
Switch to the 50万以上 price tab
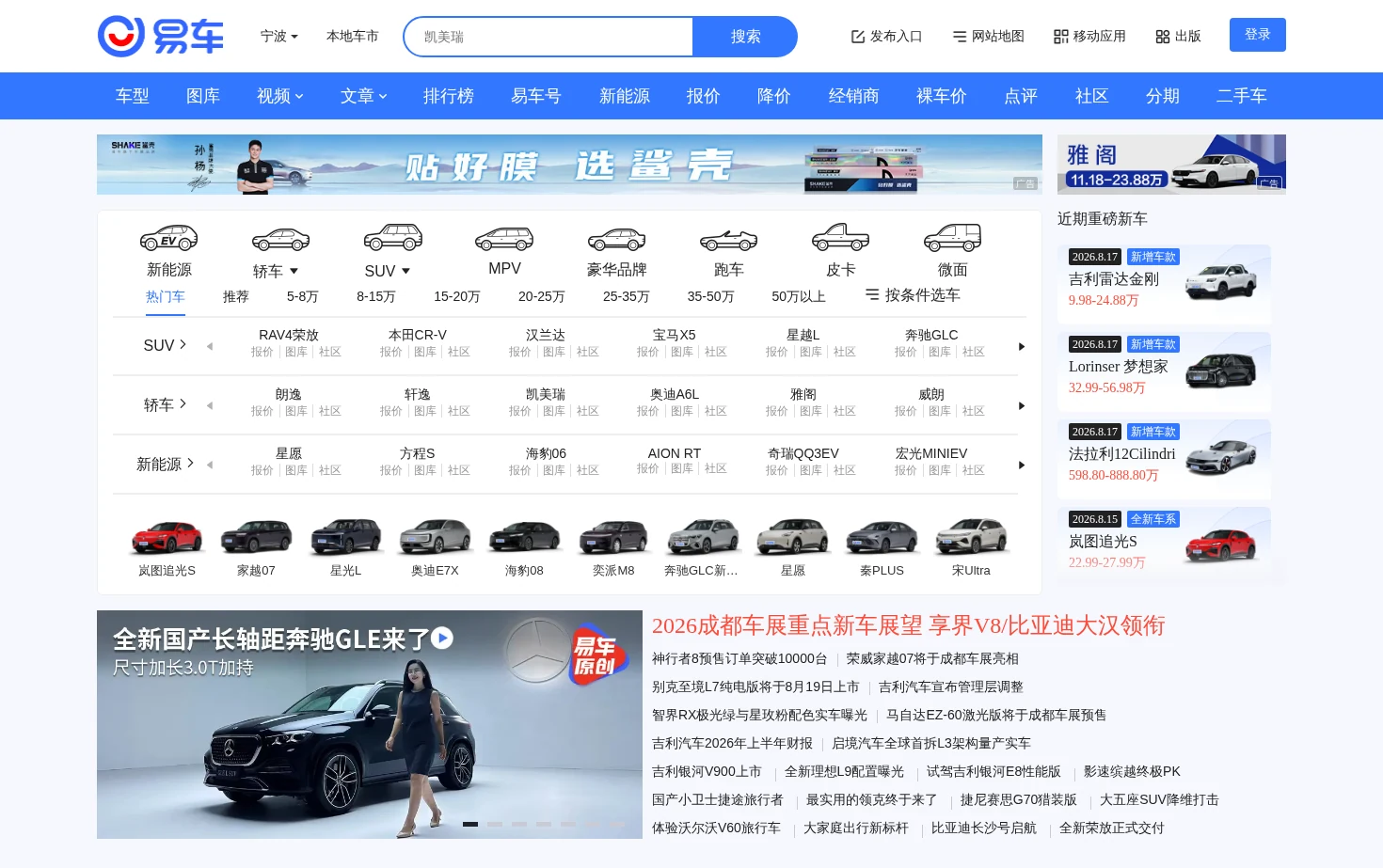(799, 296)
